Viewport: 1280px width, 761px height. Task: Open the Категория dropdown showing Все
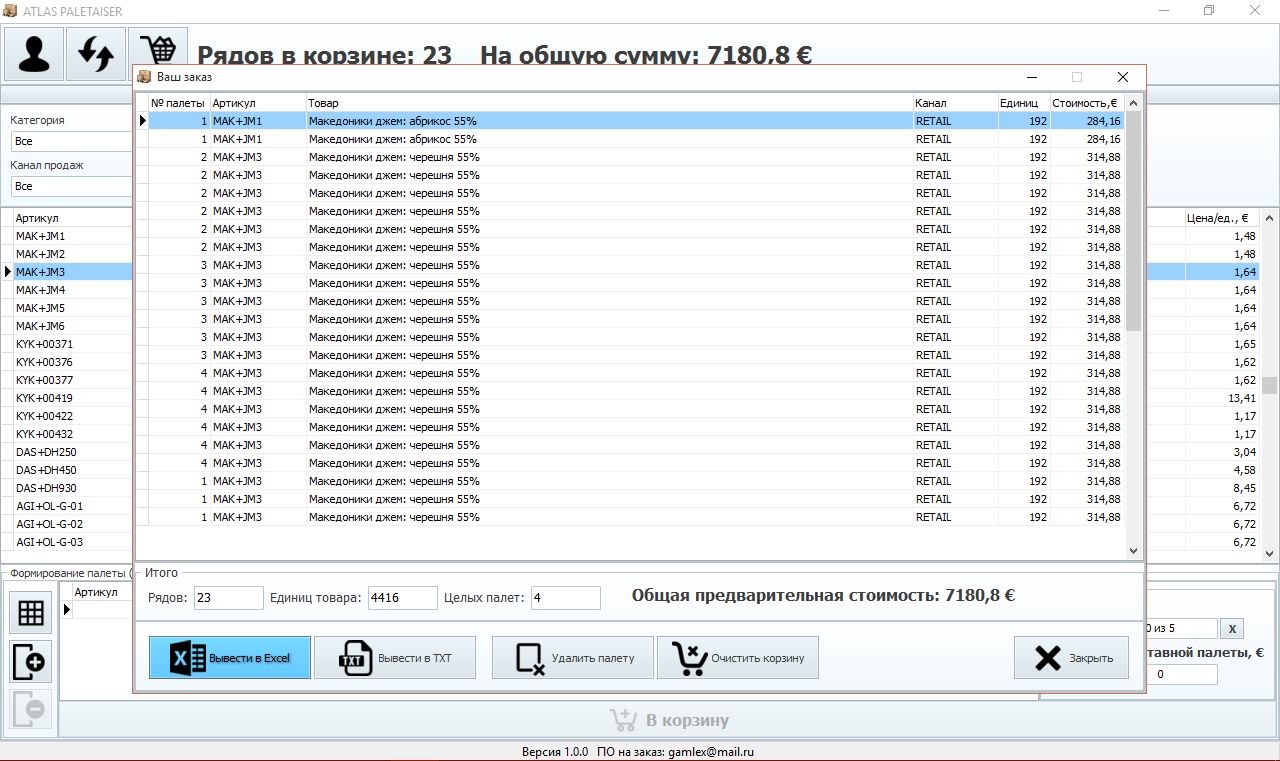[x=71, y=141]
